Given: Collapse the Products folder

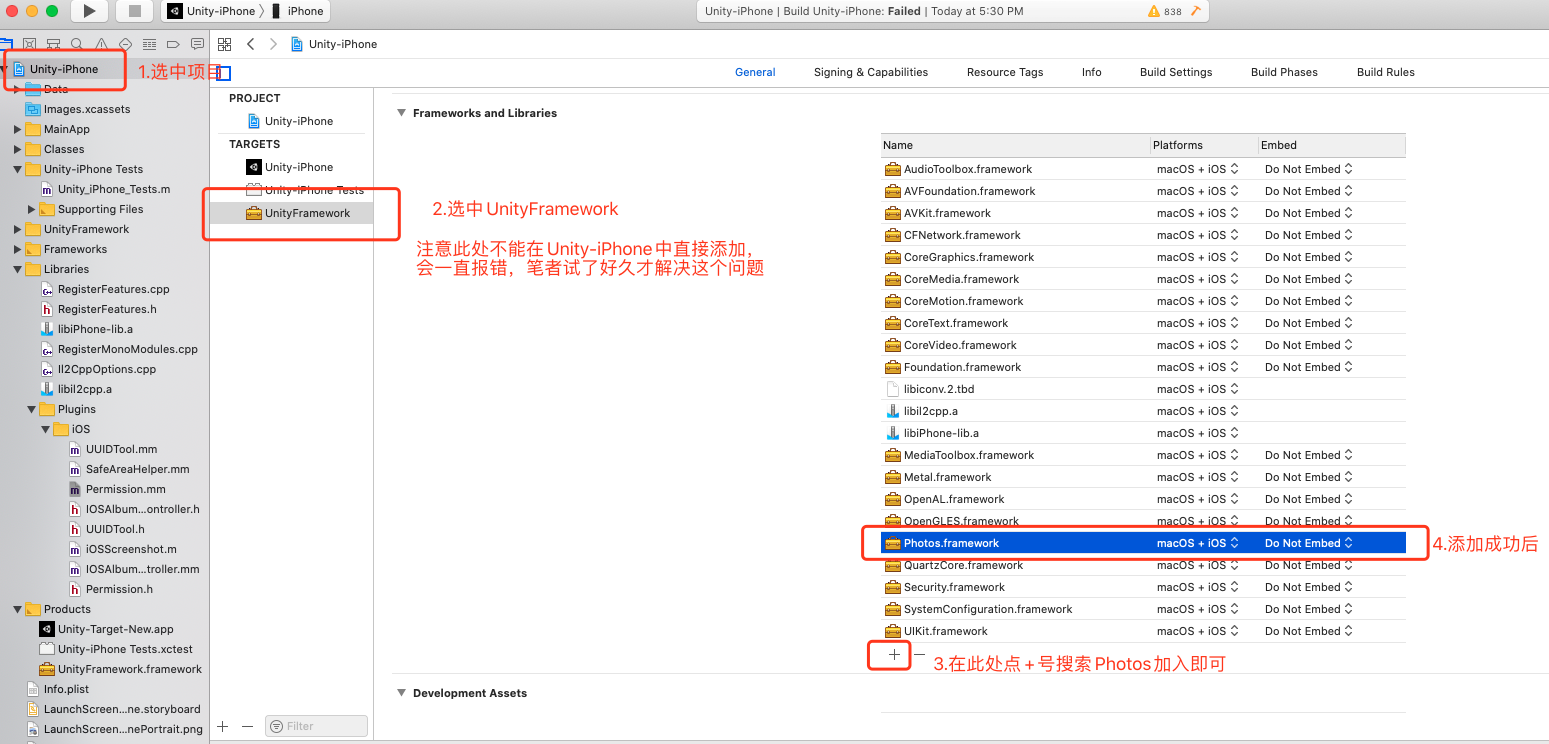Looking at the screenshot, I should pos(18,609).
